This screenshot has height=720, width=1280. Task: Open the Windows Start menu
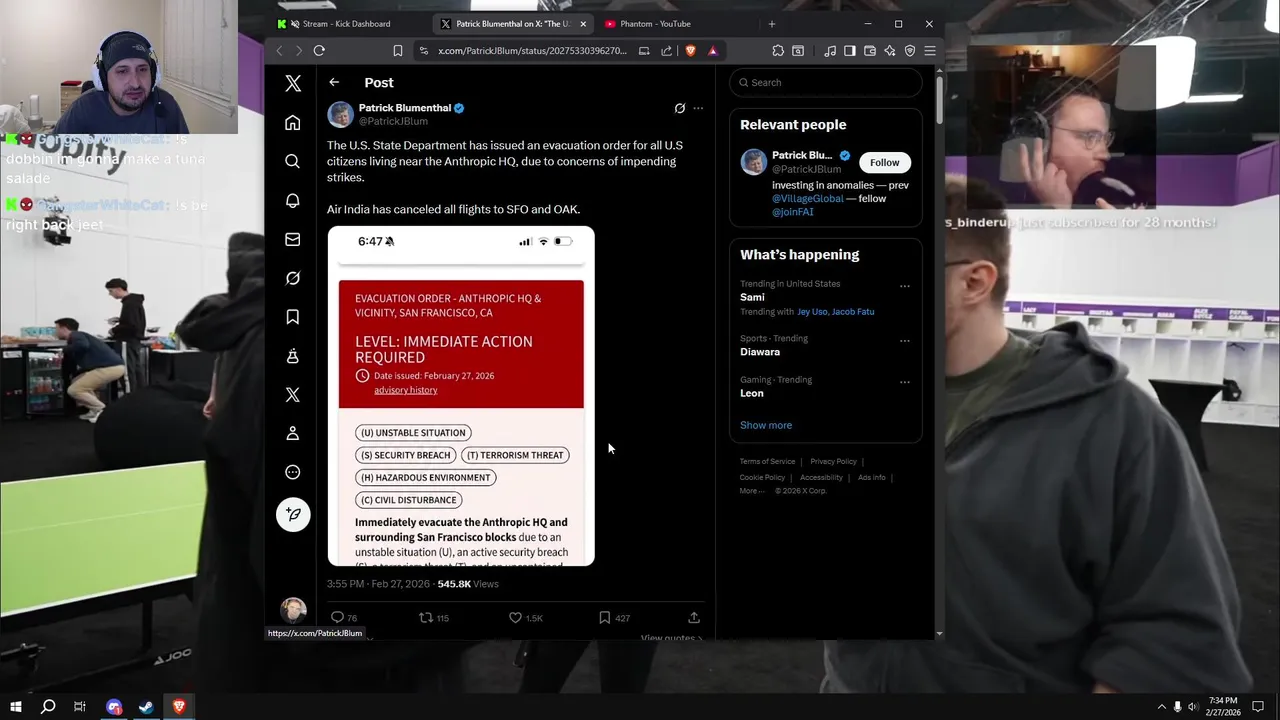tap(16, 707)
